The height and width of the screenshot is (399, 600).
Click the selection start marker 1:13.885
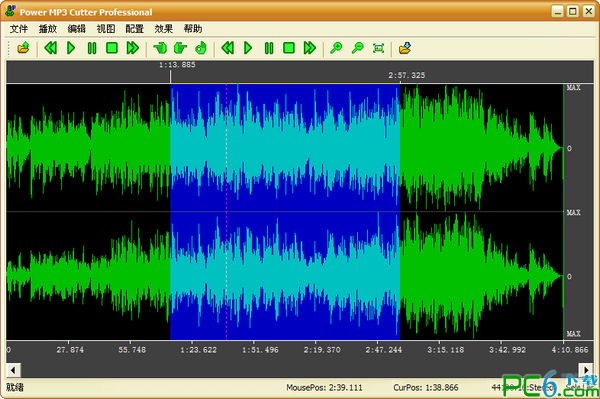pyautogui.click(x=177, y=65)
